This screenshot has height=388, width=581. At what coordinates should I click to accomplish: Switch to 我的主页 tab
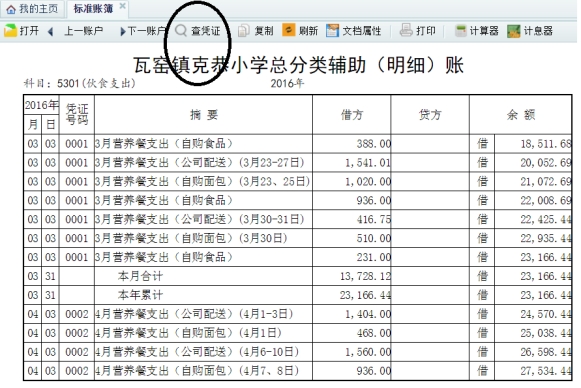coord(32,9)
